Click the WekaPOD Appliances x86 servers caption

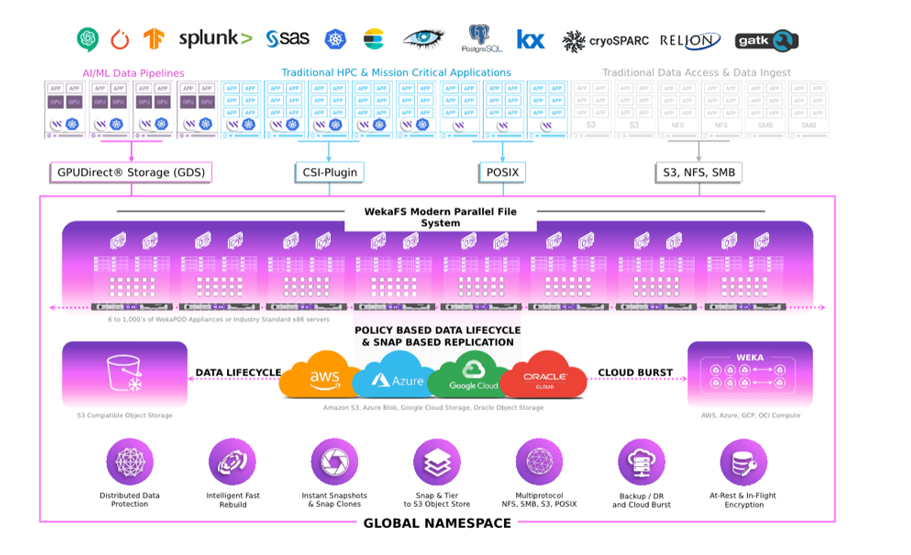218,320
